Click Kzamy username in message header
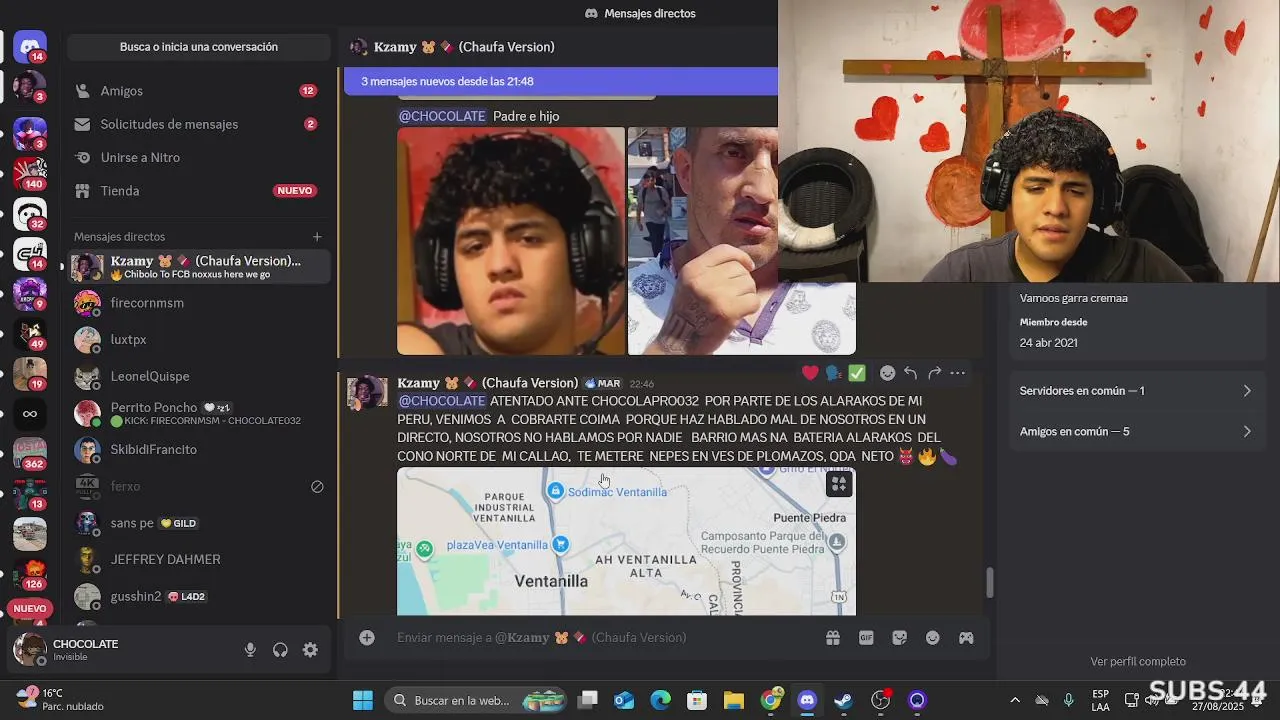The width and height of the screenshot is (1280, 720). click(x=488, y=383)
